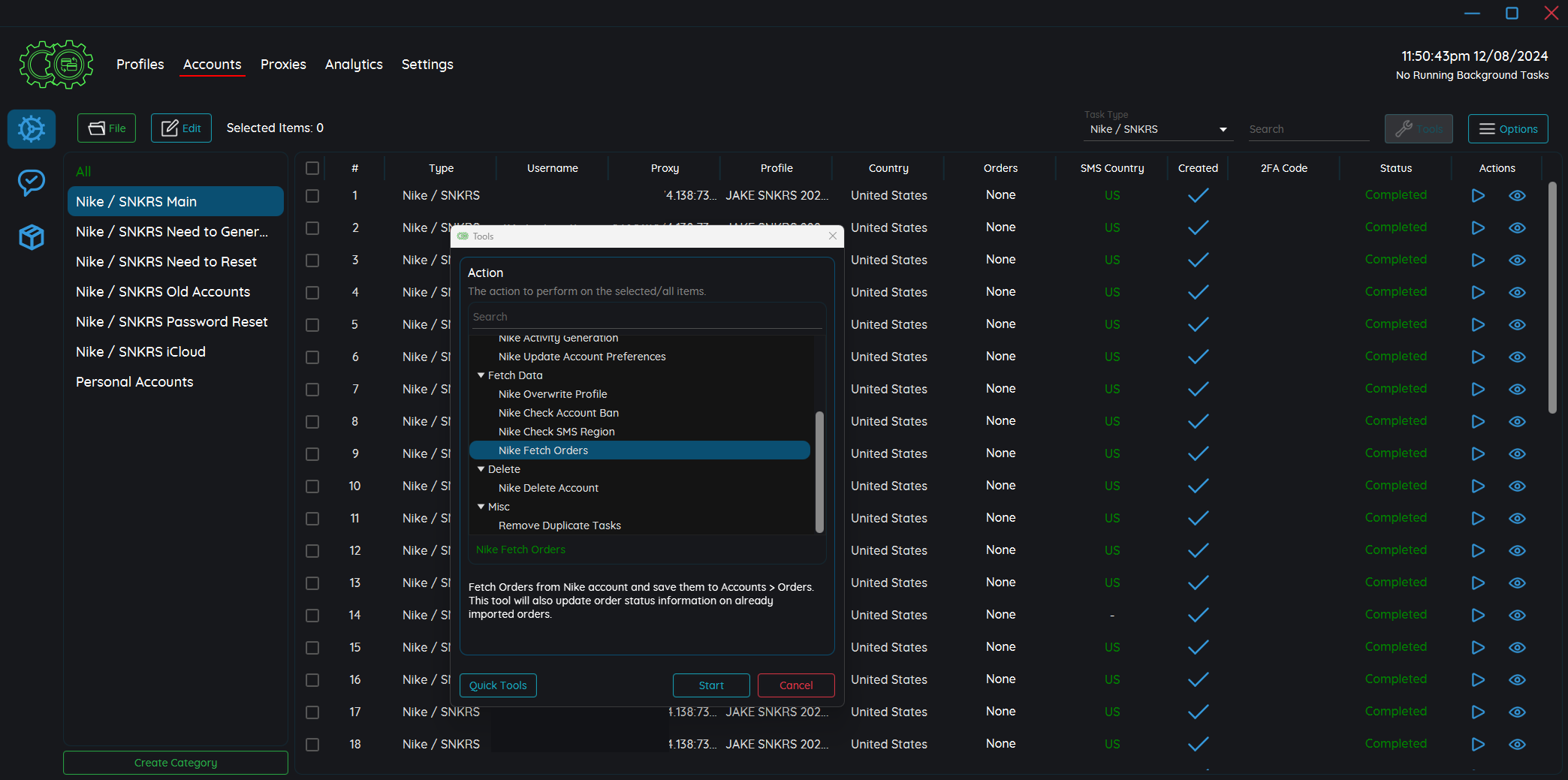The height and width of the screenshot is (780, 1568).
Task: Open the cube package icon in the sidebar
Action: coord(32,237)
